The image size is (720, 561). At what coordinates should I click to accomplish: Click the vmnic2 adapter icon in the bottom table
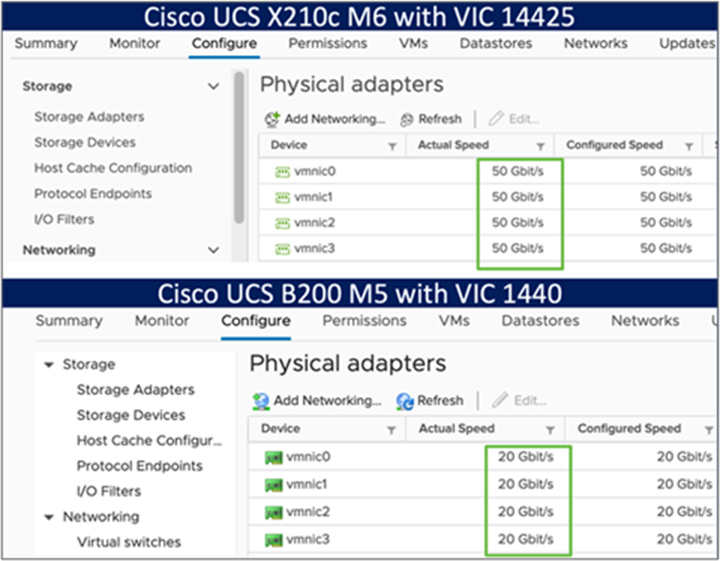[269, 513]
